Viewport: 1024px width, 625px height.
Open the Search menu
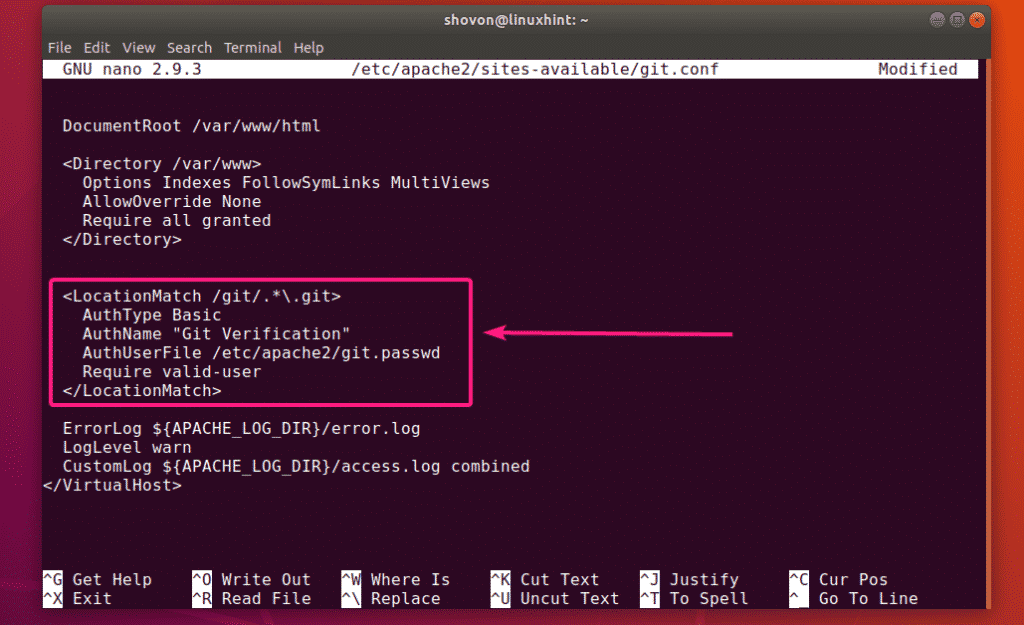(189, 48)
